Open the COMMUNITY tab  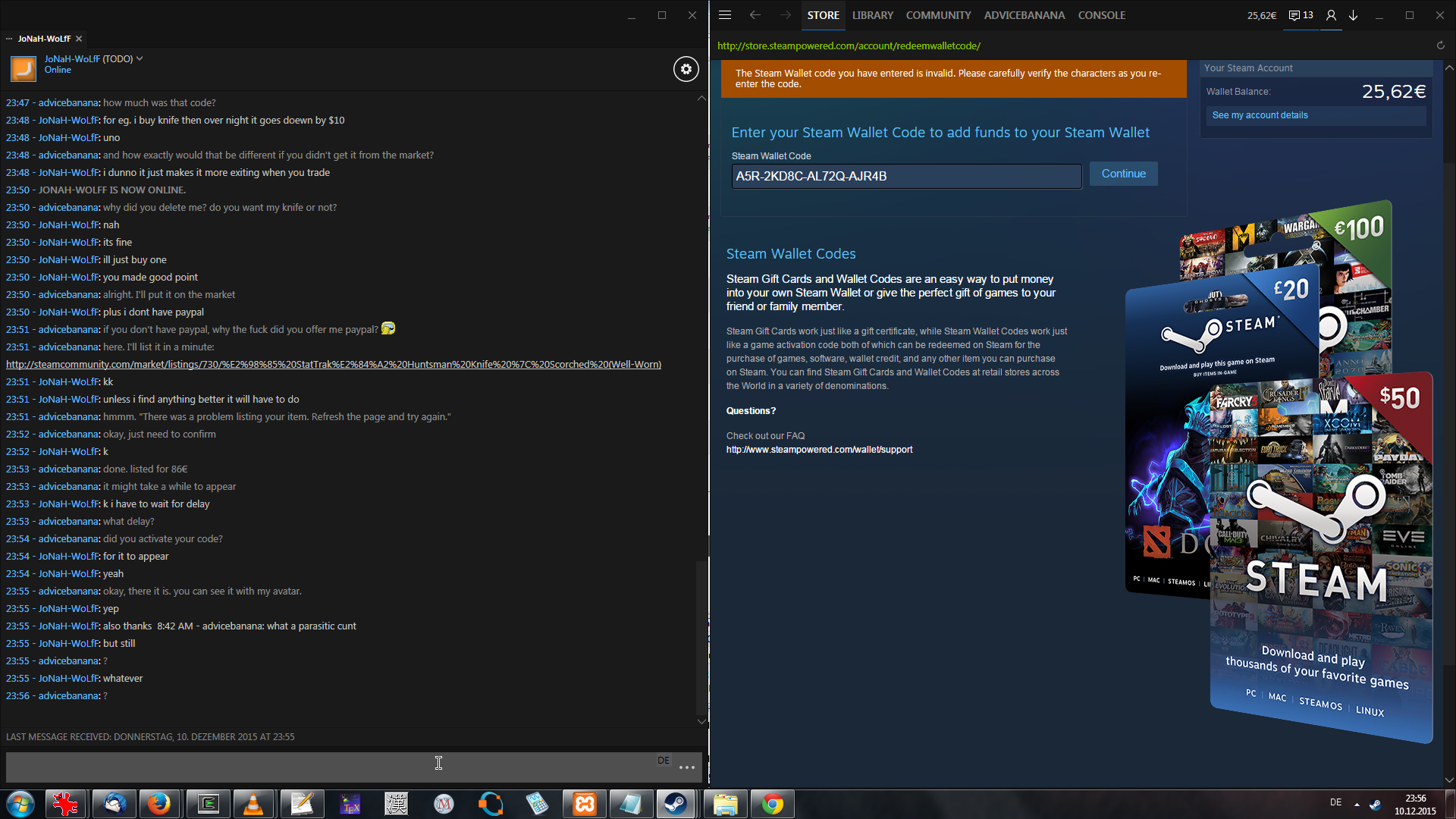click(938, 15)
